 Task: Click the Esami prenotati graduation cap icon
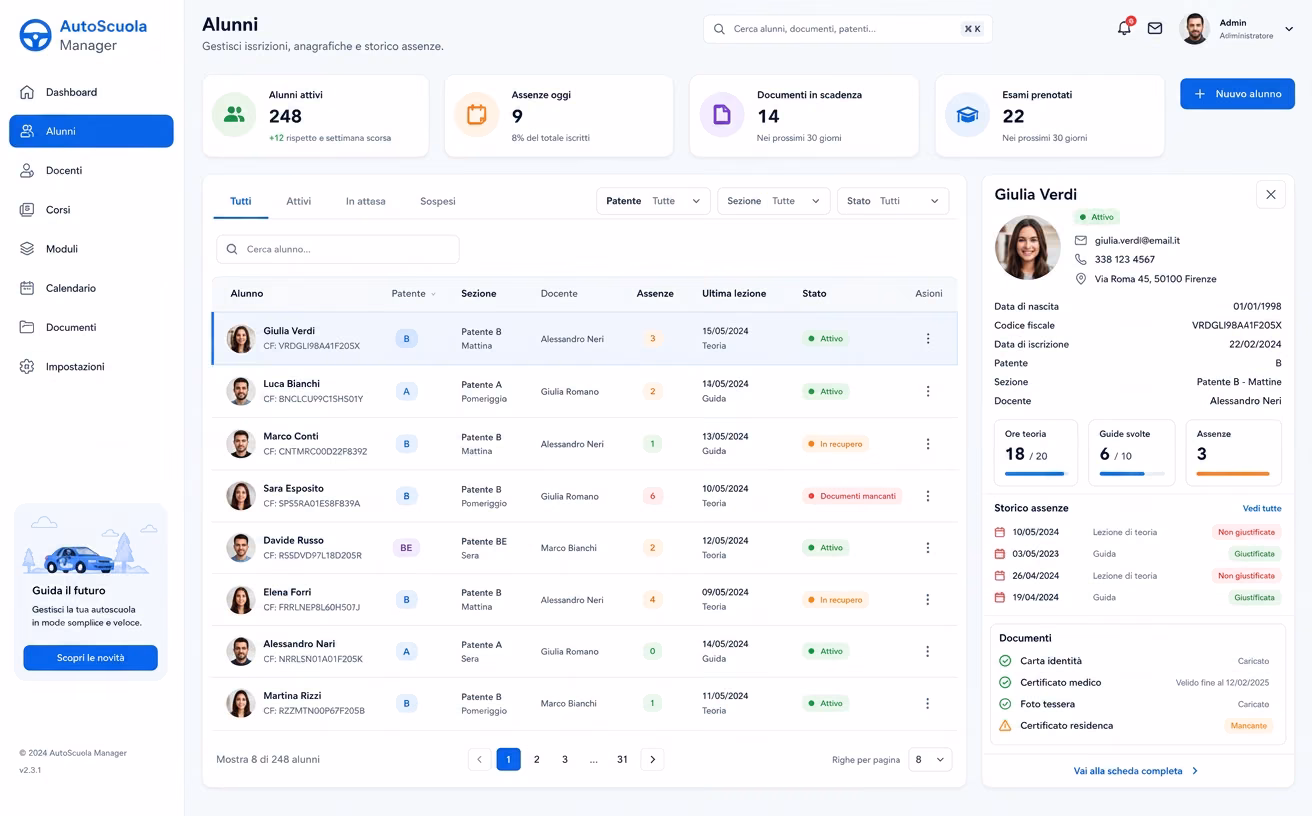tap(967, 115)
